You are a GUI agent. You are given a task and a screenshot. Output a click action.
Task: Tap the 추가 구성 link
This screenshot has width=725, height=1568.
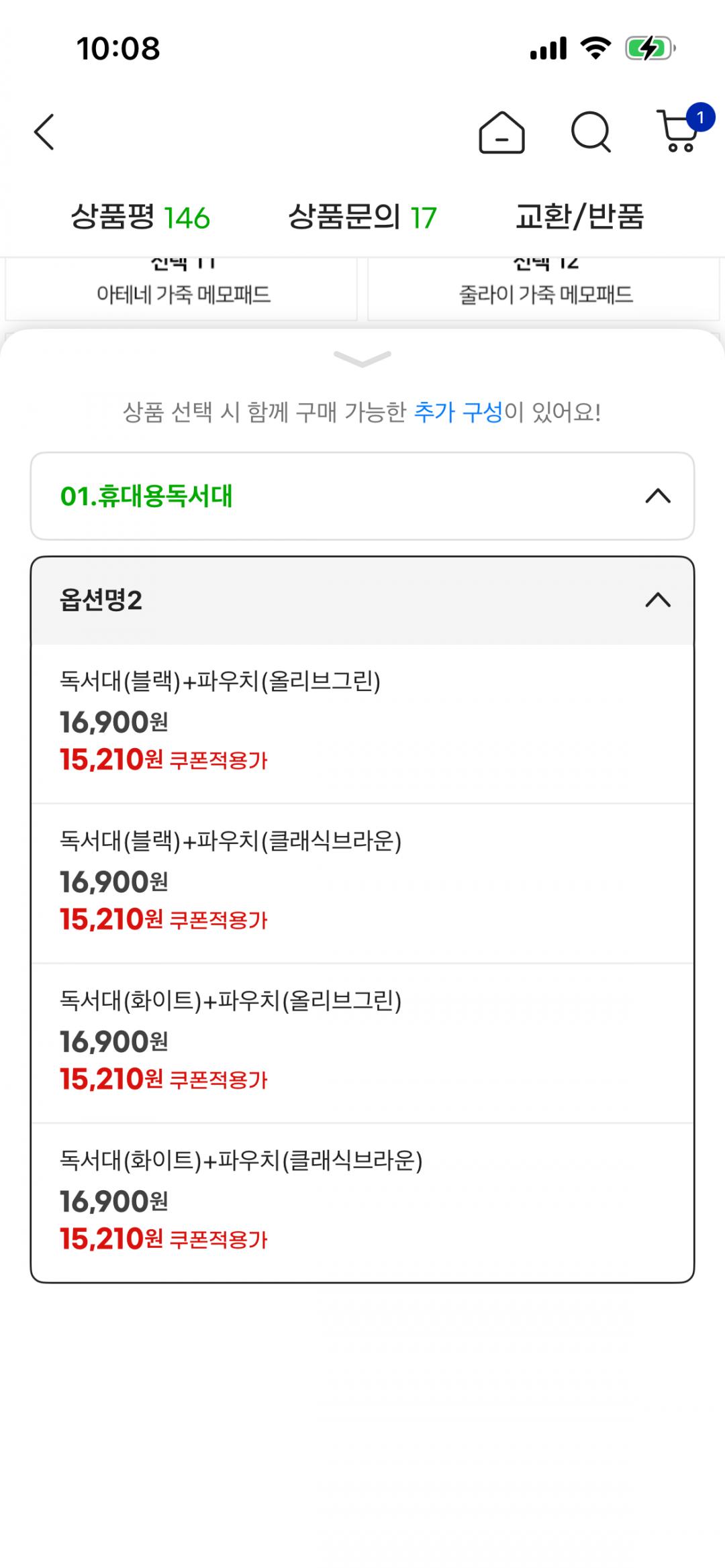458,412
